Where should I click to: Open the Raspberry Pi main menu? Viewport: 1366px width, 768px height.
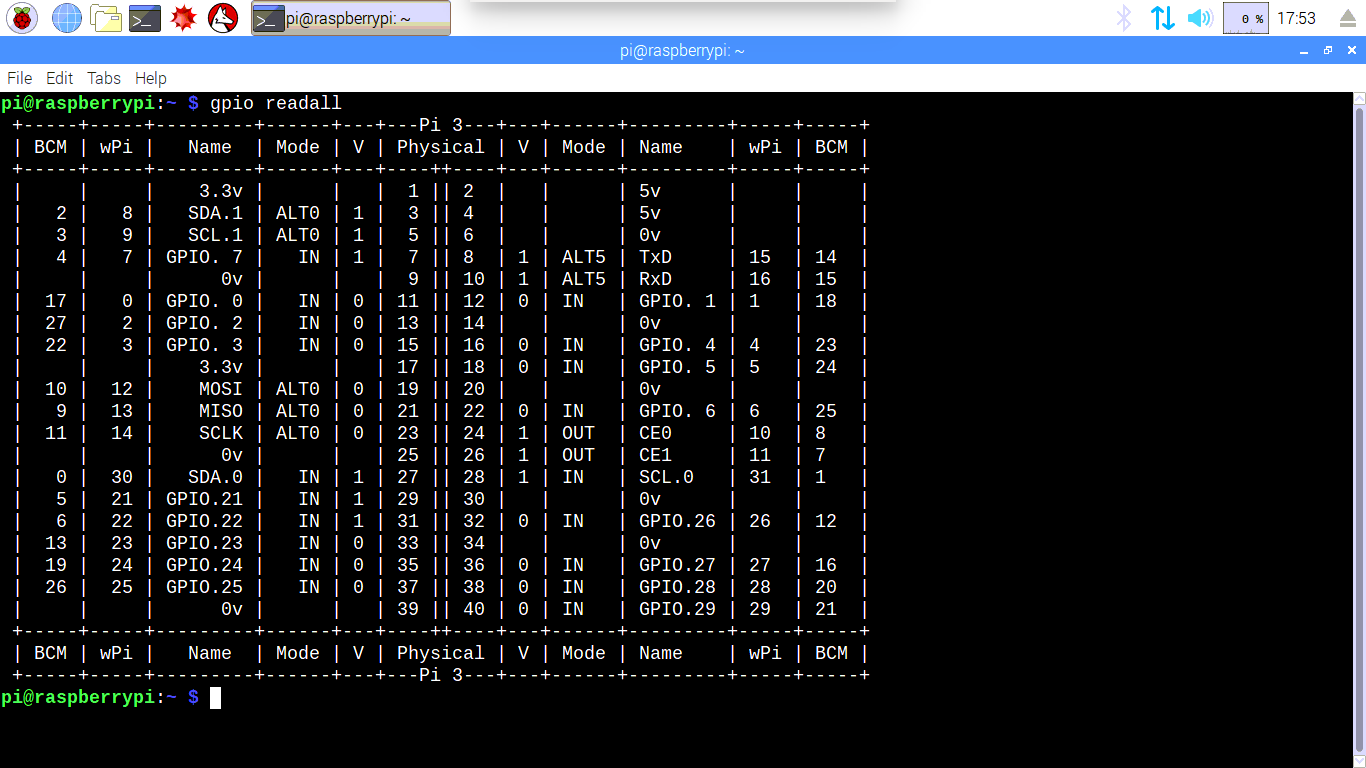pyautogui.click(x=23, y=17)
